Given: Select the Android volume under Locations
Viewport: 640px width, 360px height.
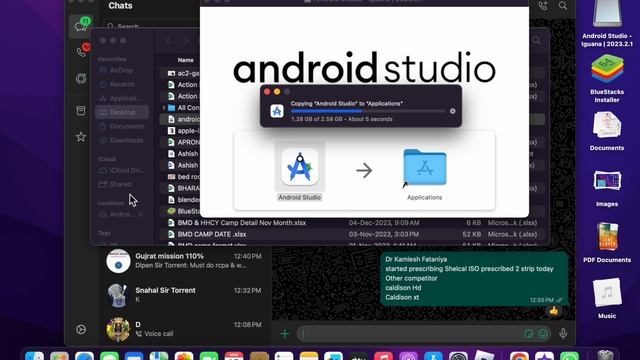Looking at the screenshot, I should [121, 214].
